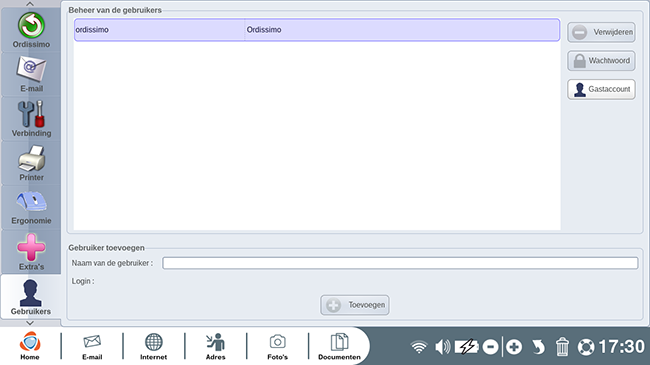Open the Gastaccount option
The height and width of the screenshot is (365, 650).
pos(601,89)
